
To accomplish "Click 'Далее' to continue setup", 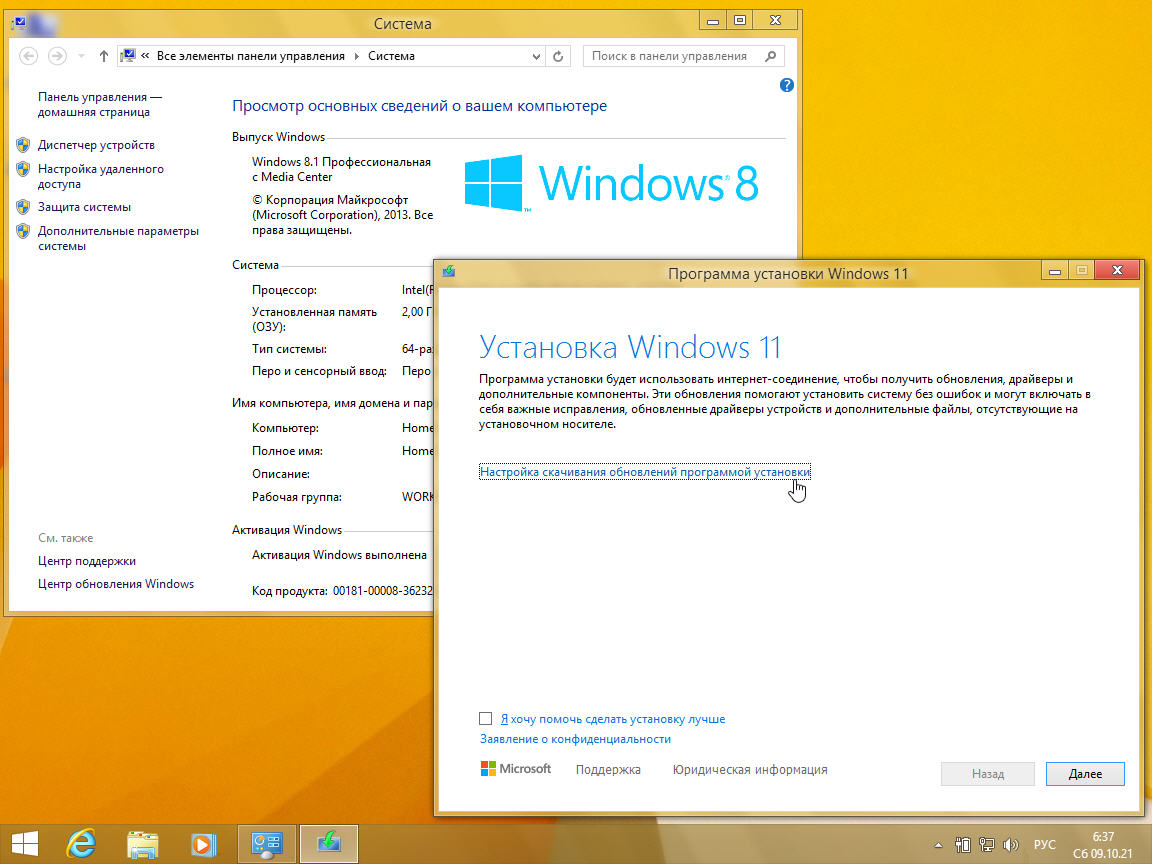I will 1085,774.
